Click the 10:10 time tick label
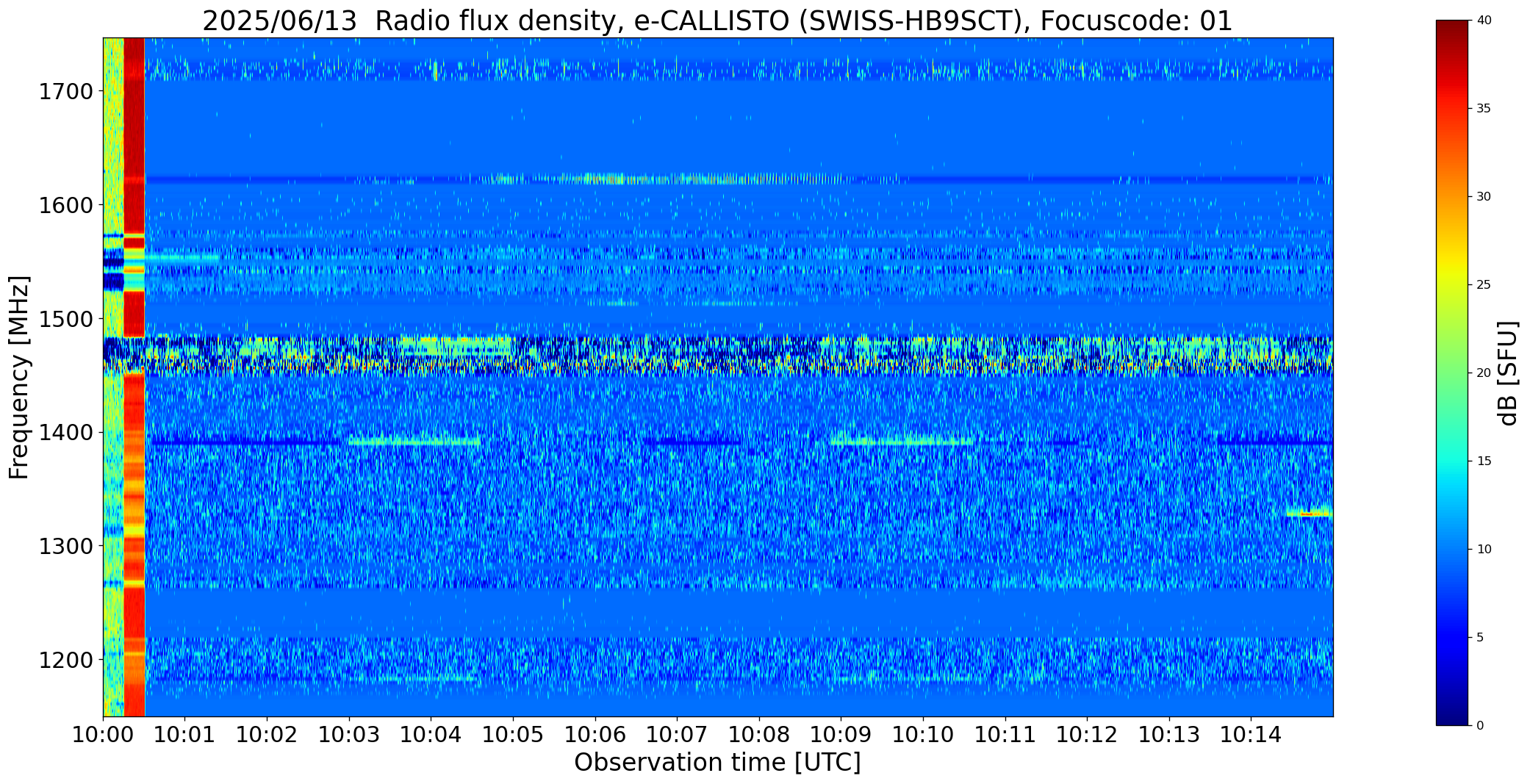 coord(923,735)
